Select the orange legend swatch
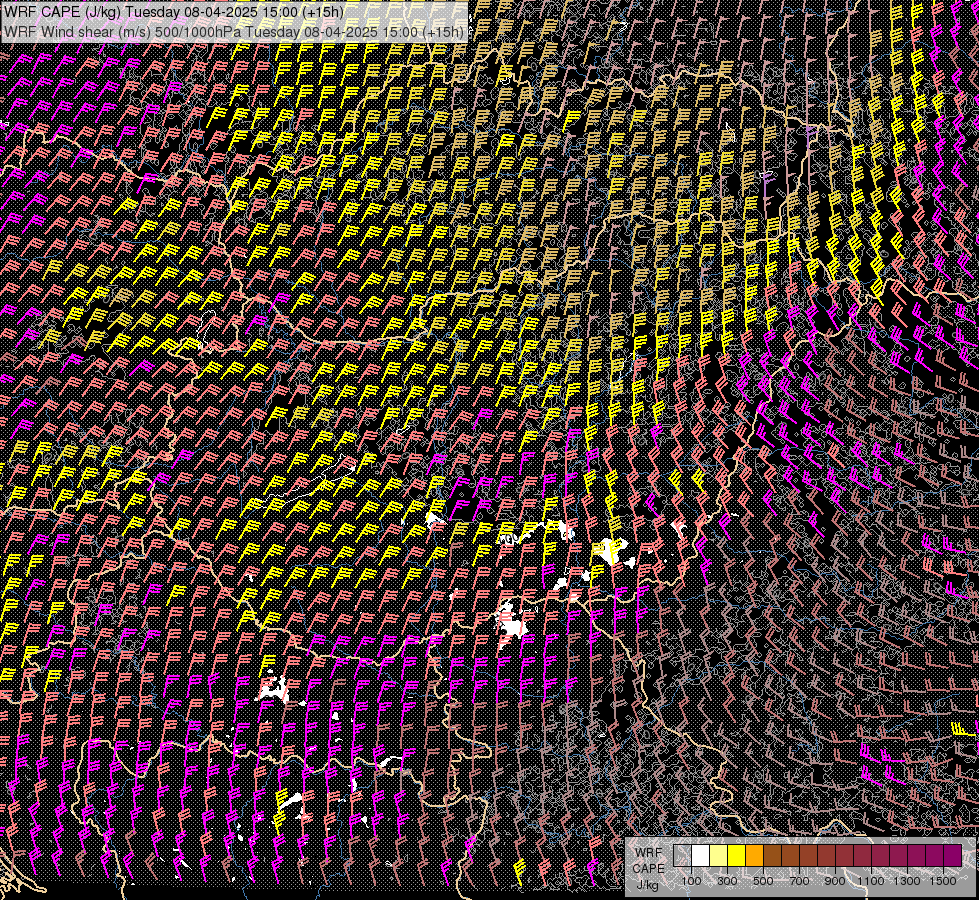 click(x=754, y=856)
